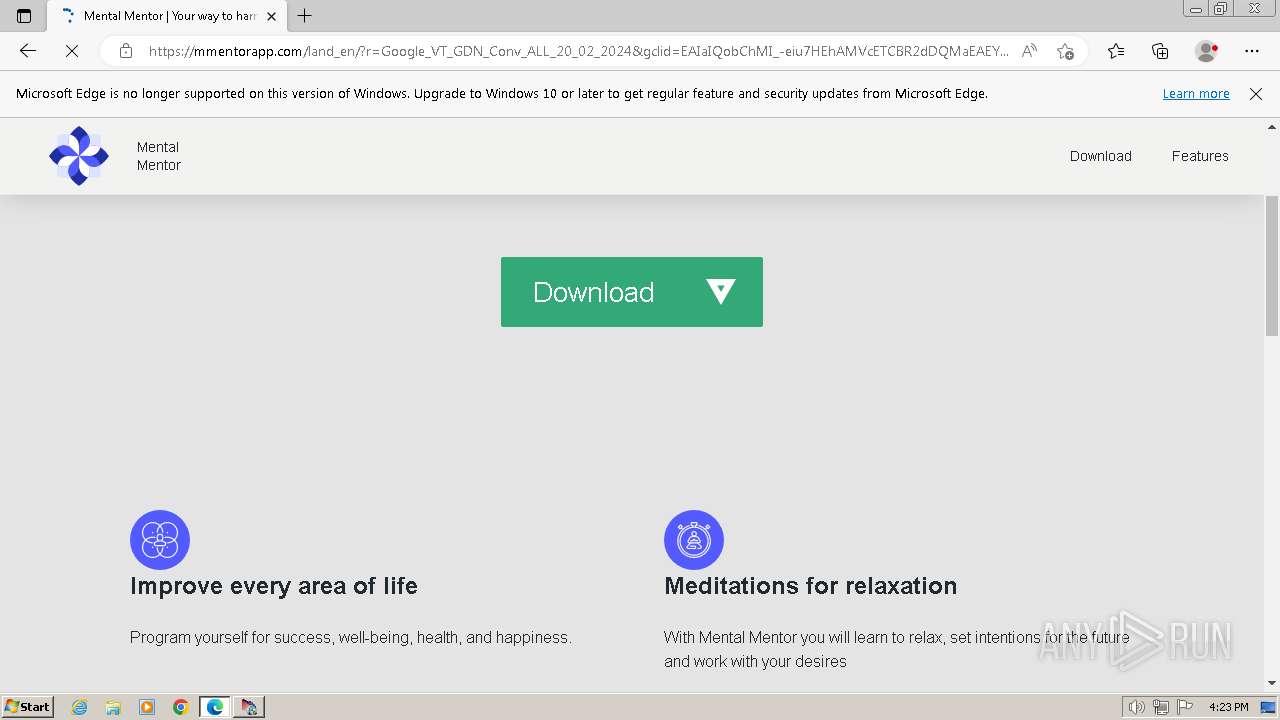Image resolution: width=1280 pixels, height=720 pixels.
Task: Click the Improve every area circular icon
Action: (x=160, y=540)
